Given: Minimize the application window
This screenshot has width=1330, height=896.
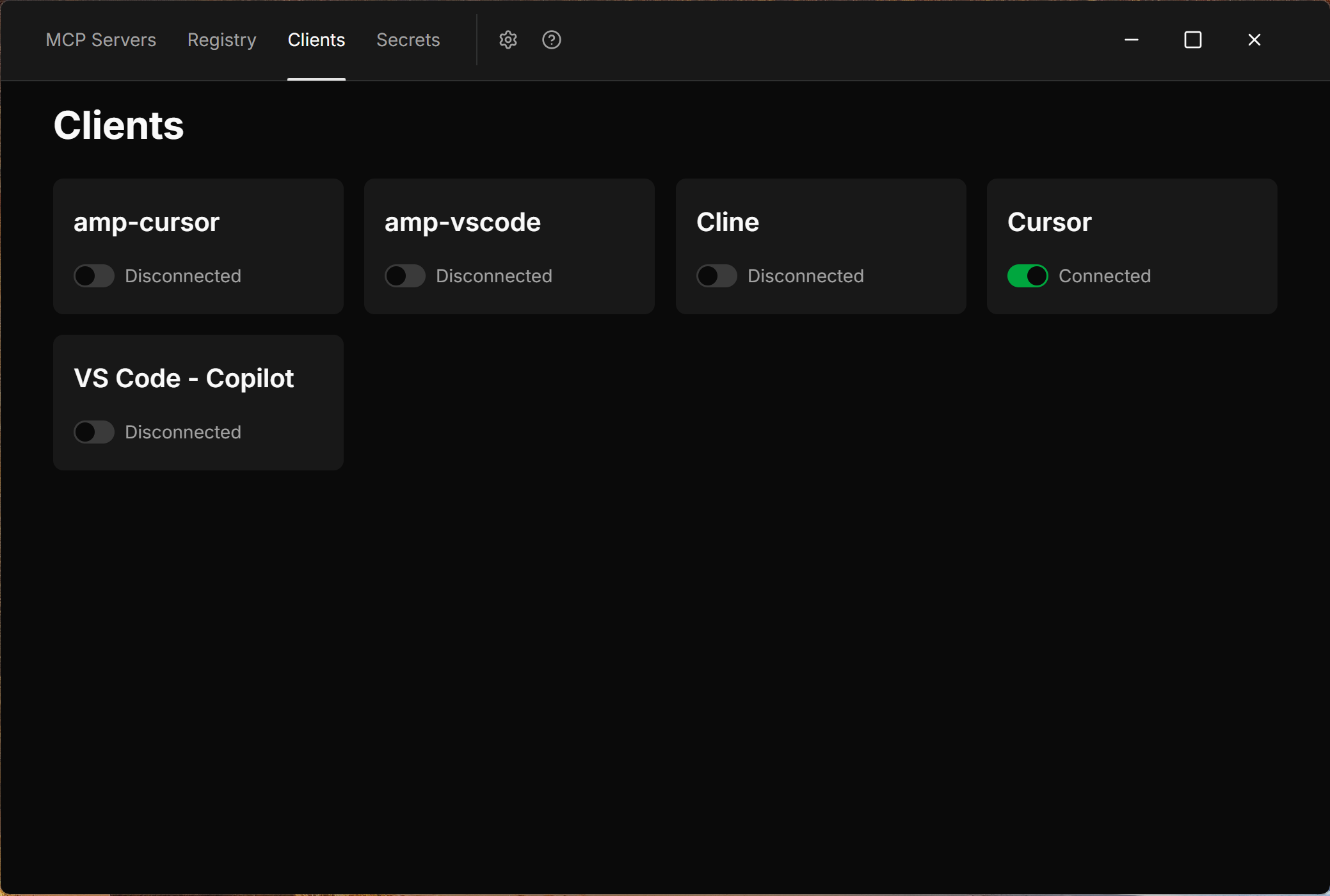Looking at the screenshot, I should point(1130,40).
